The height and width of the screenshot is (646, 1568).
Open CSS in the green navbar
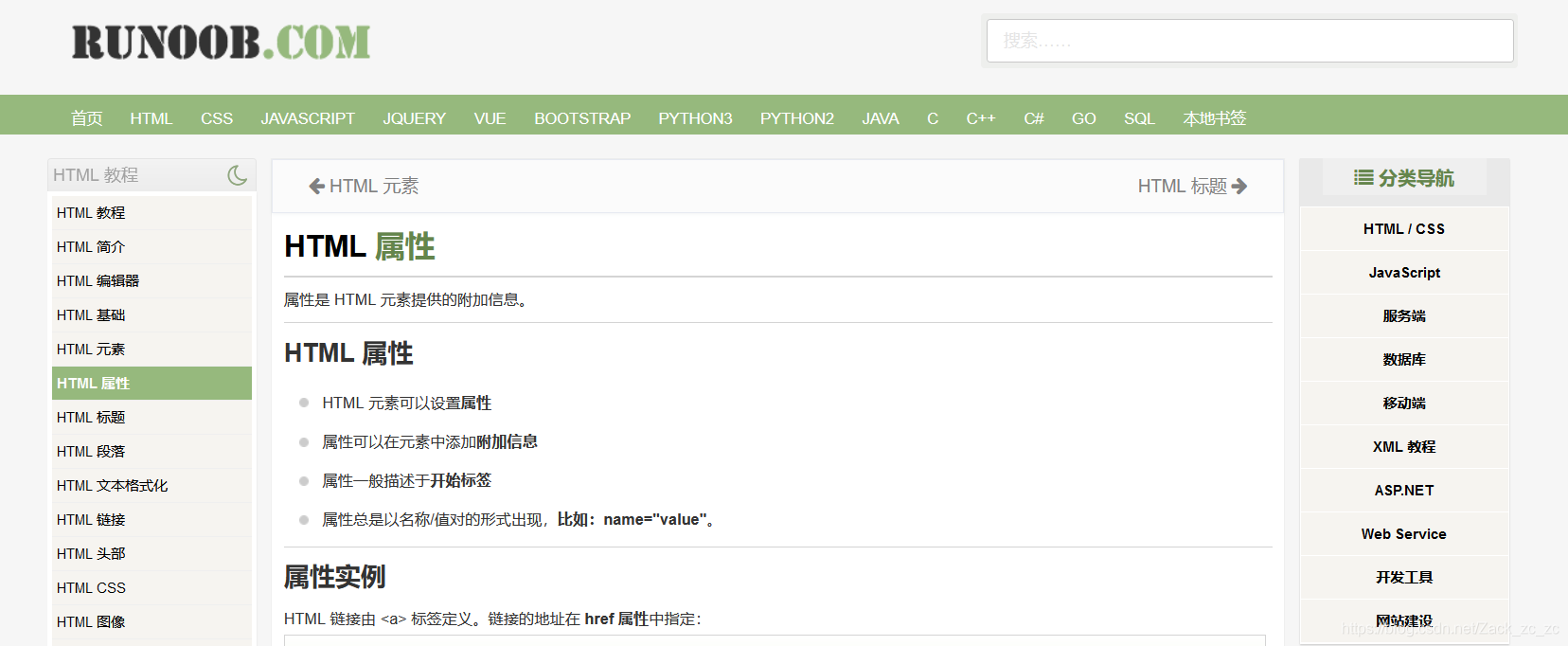click(x=217, y=118)
